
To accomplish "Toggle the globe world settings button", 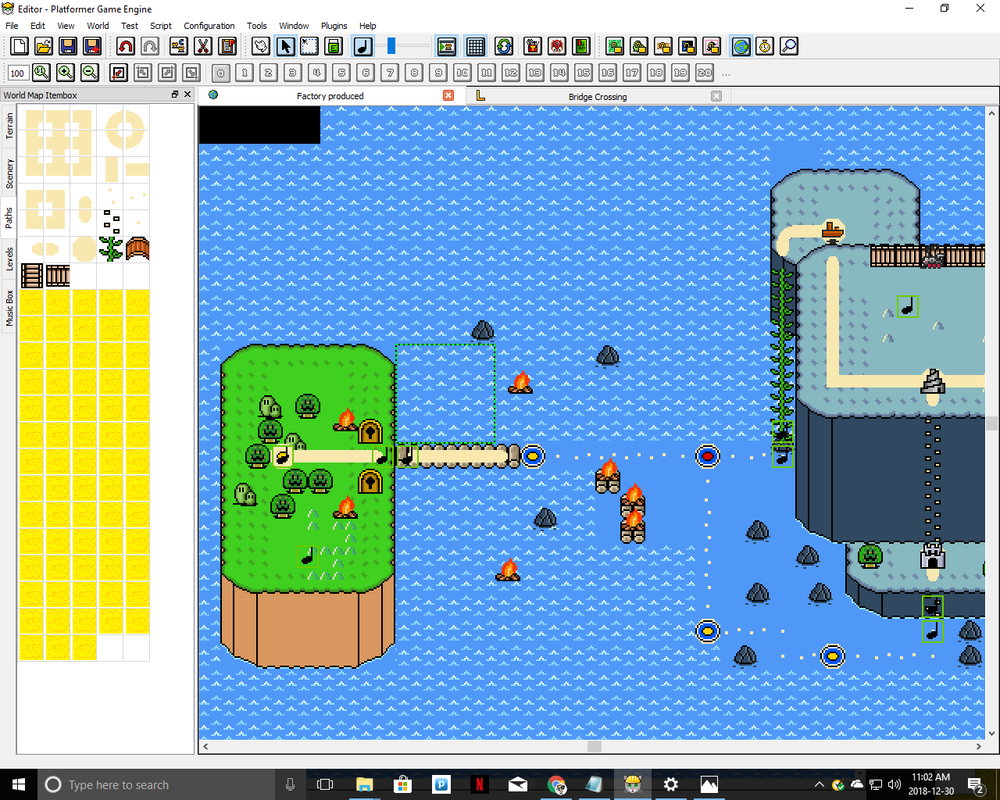I will 741,46.
